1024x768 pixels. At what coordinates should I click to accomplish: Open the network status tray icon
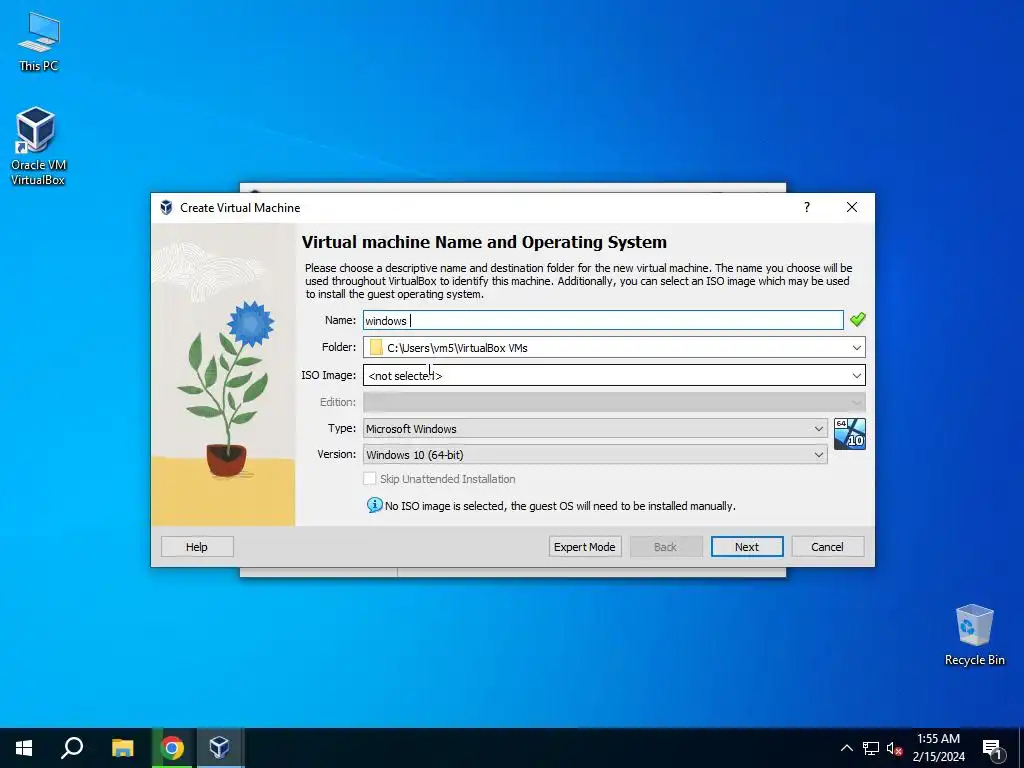[x=871, y=748]
